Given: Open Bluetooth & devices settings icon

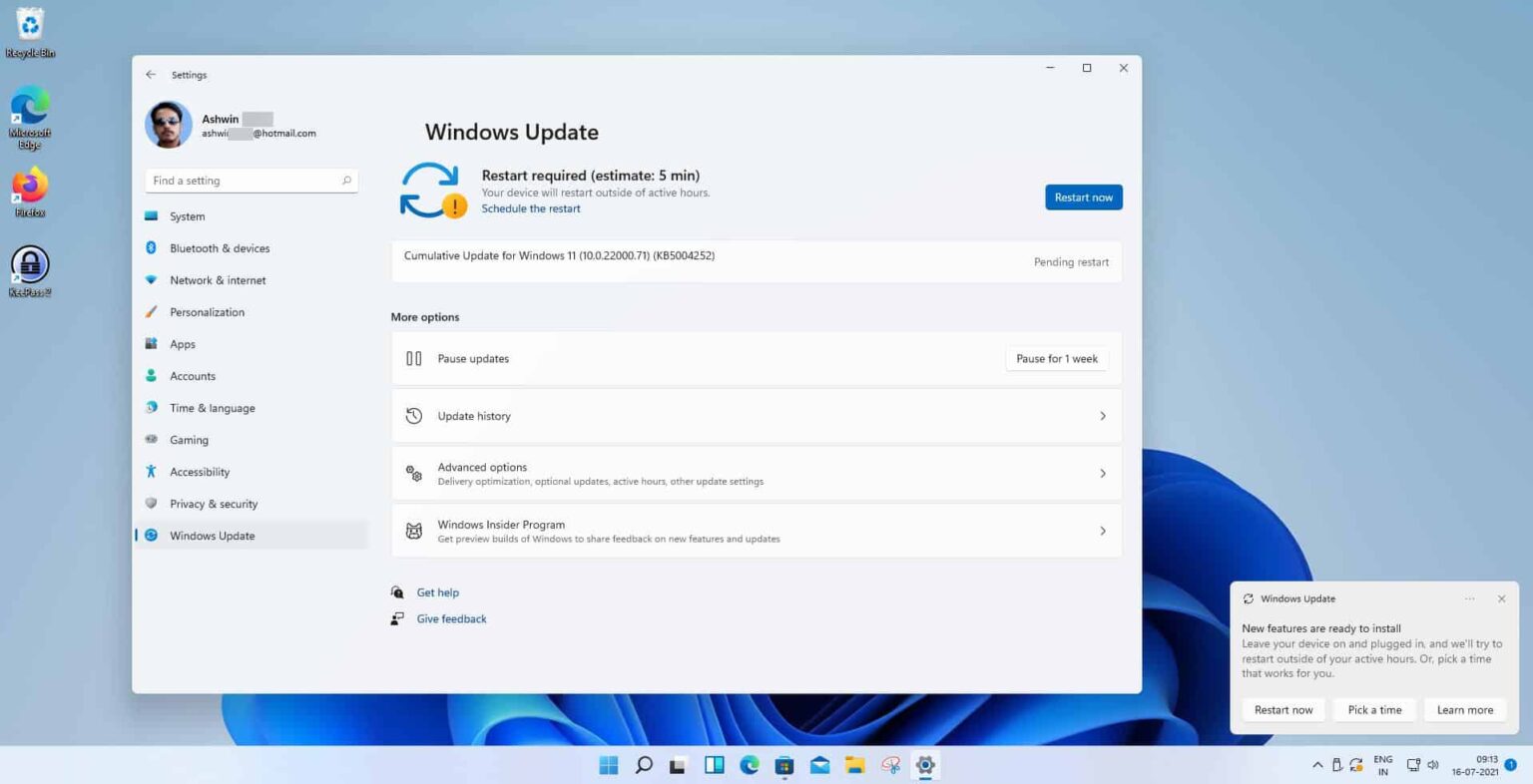Looking at the screenshot, I should click(x=151, y=247).
